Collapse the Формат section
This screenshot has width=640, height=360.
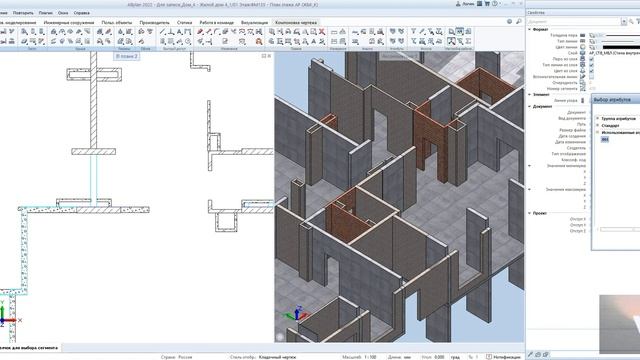pyautogui.click(x=530, y=29)
